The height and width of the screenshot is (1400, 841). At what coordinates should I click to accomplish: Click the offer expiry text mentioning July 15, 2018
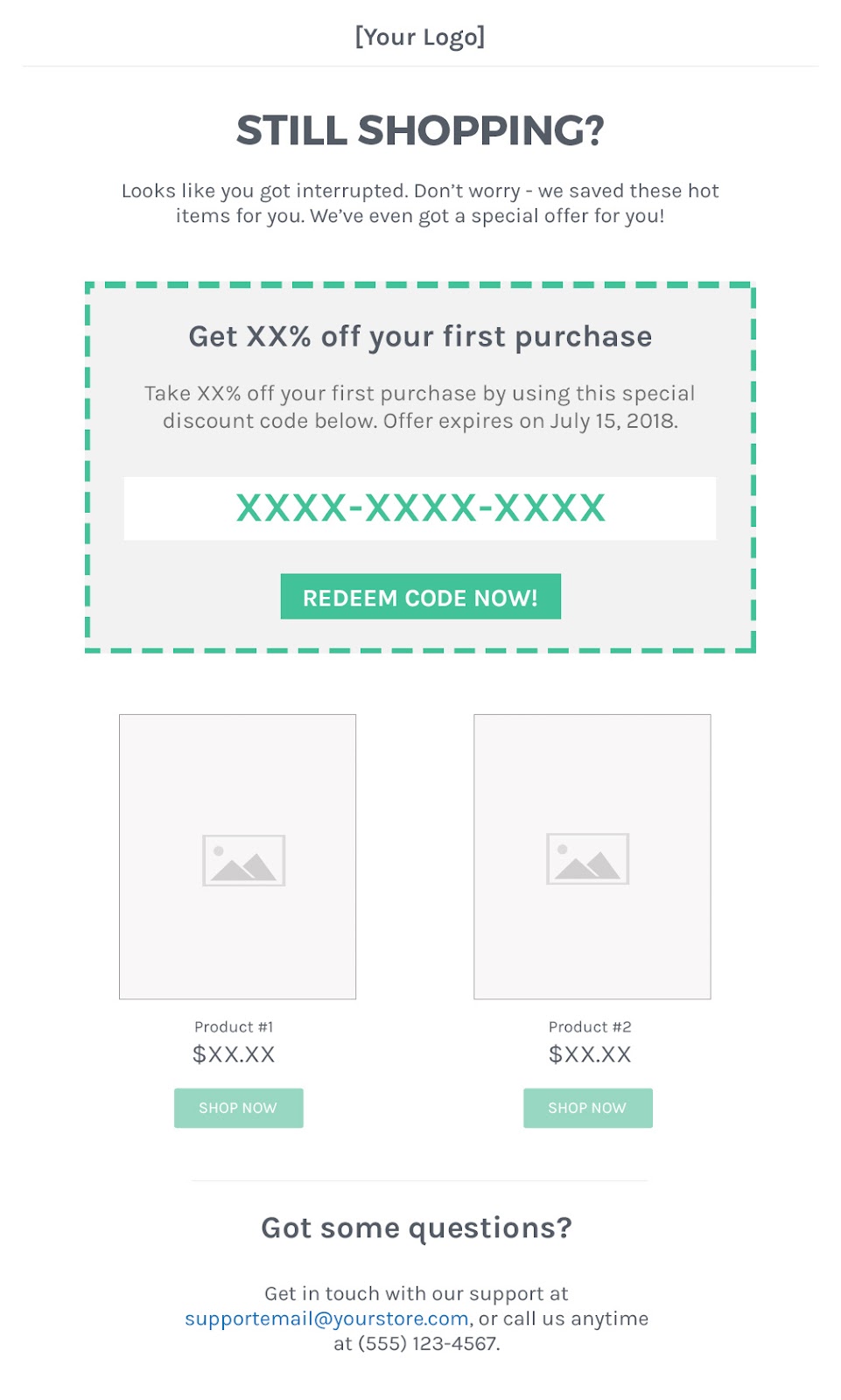[x=530, y=421]
